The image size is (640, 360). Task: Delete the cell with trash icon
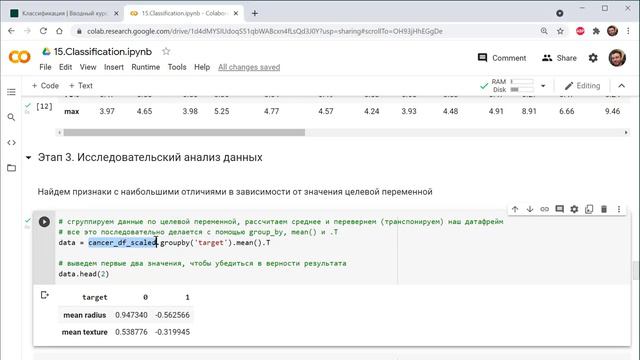[x=604, y=209]
